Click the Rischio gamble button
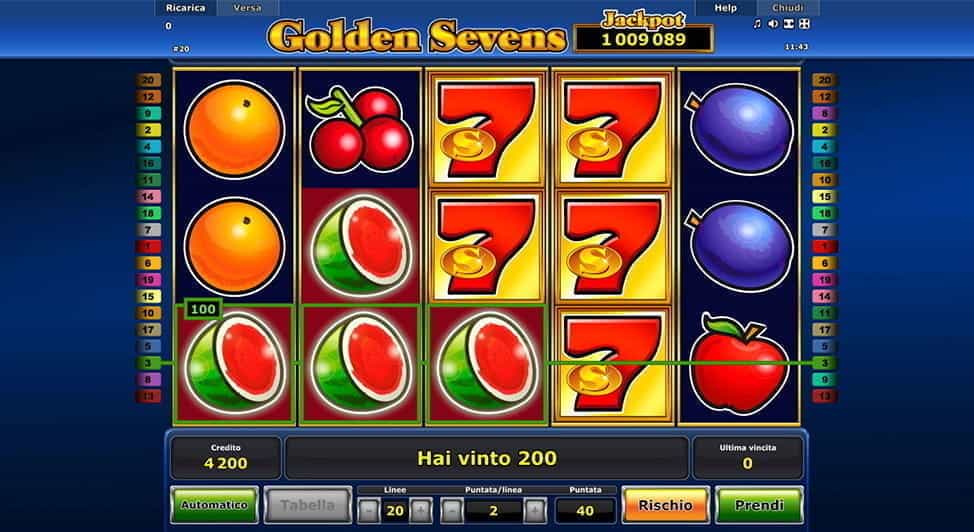The height and width of the screenshot is (532, 974). [x=665, y=505]
